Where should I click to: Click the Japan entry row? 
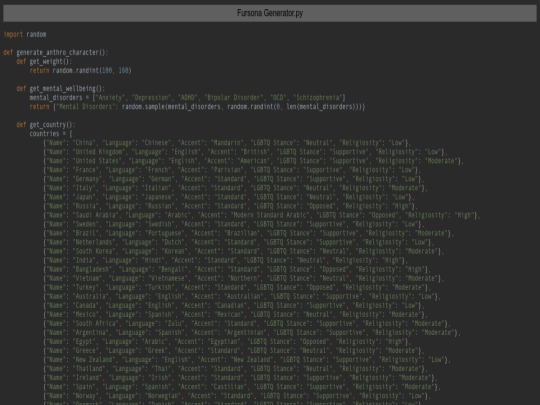coord(229,197)
